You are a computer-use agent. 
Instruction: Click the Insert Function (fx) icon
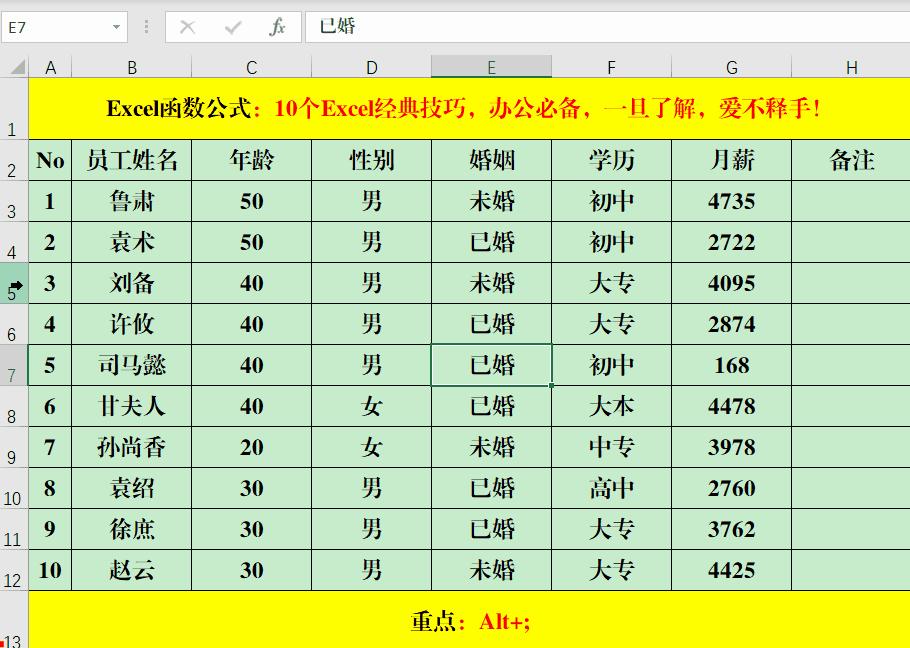[x=277, y=27]
